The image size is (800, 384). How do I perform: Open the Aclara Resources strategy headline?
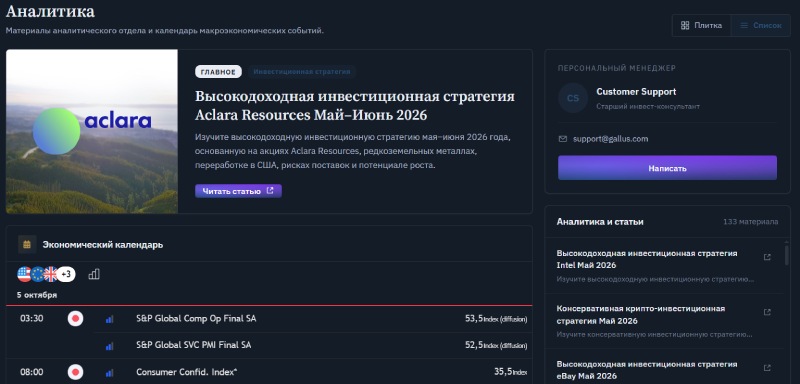(355, 106)
